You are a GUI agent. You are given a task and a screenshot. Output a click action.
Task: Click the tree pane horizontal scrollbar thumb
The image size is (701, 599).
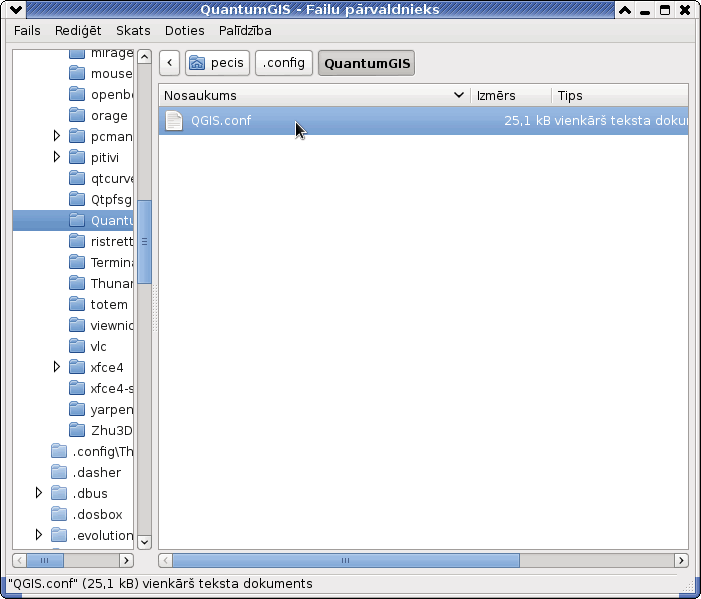[x=45, y=560]
